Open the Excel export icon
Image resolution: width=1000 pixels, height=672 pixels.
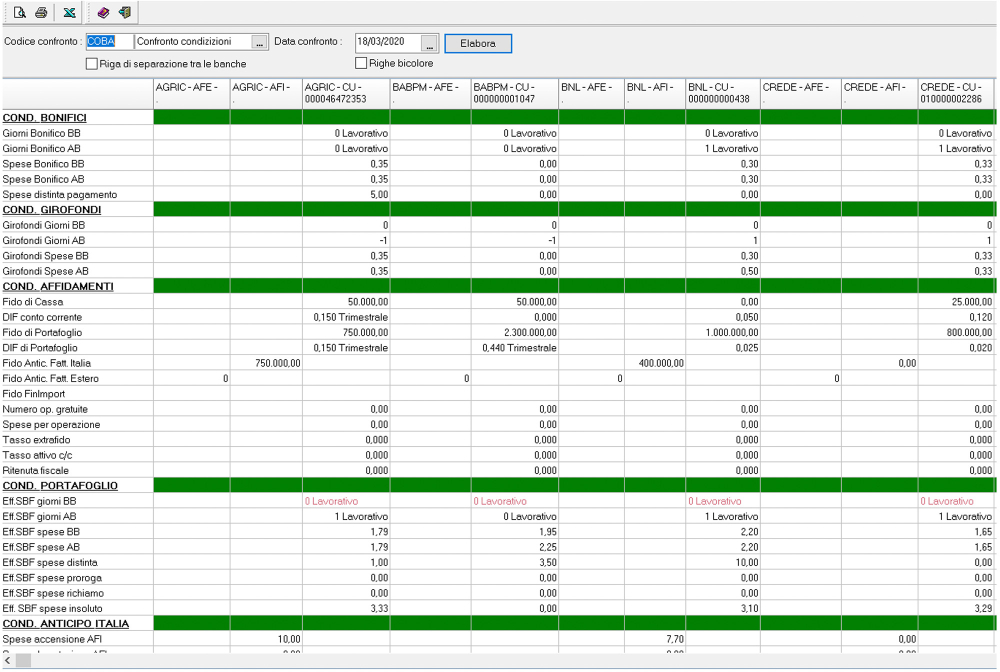pos(68,12)
